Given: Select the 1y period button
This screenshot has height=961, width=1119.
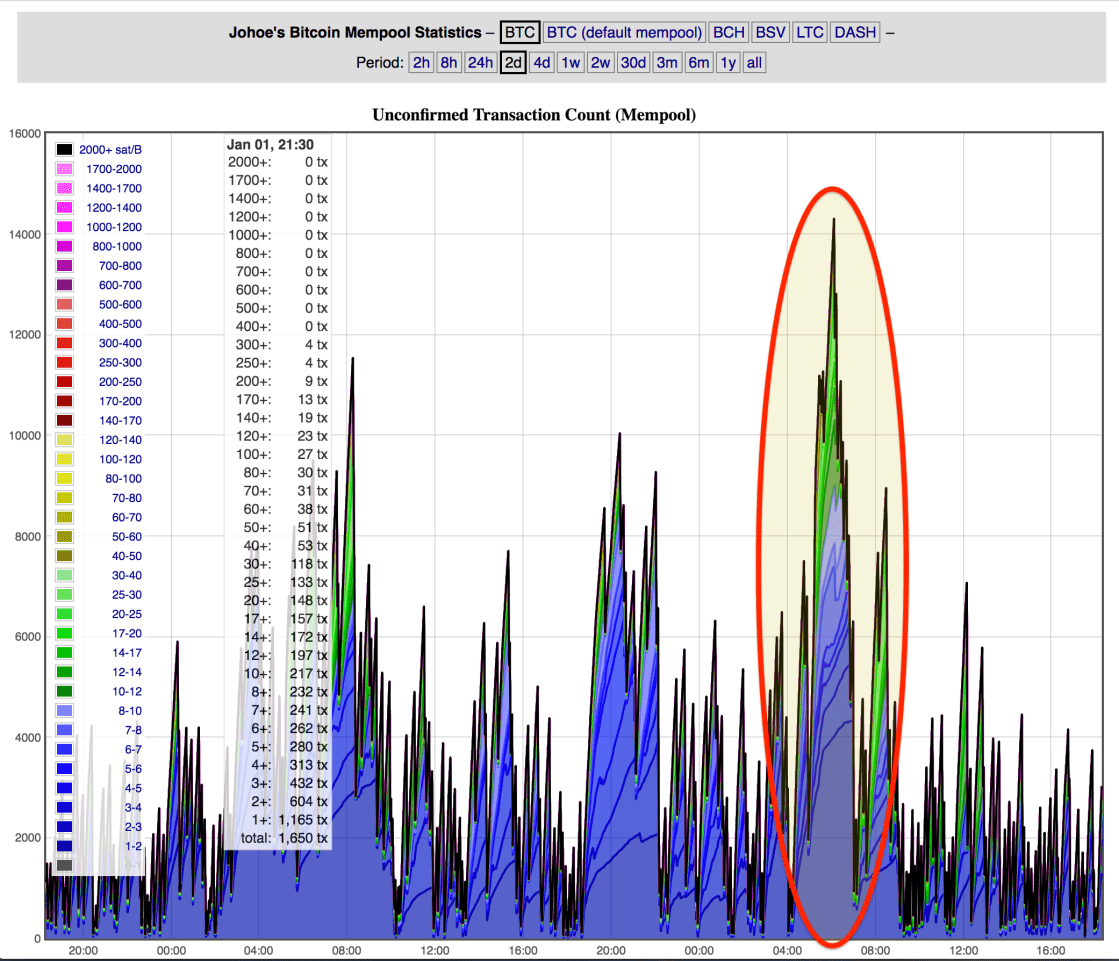Looking at the screenshot, I should click(728, 63).
